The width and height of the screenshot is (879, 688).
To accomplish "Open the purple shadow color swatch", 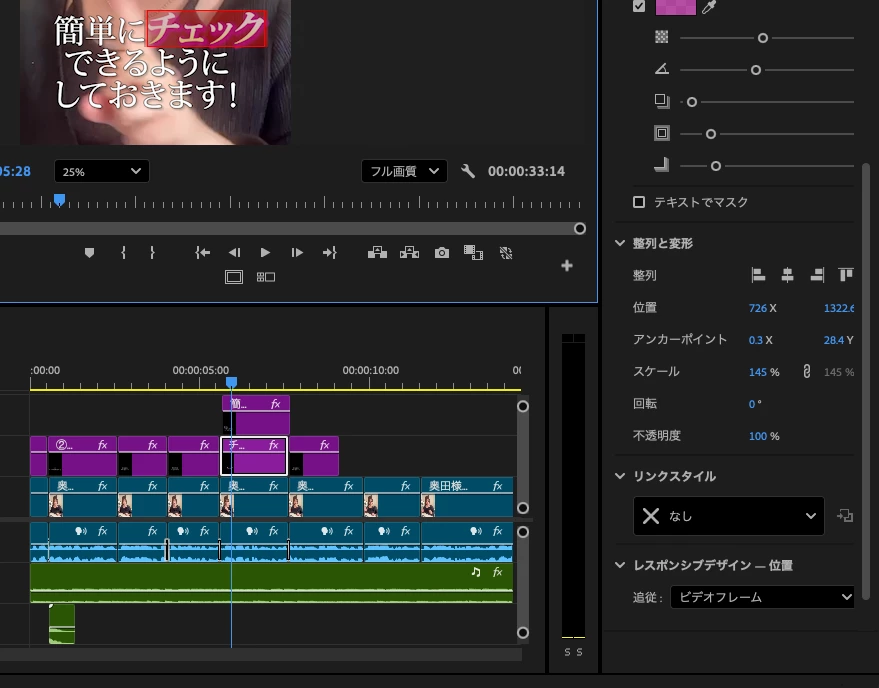I will click(x=676, y=7).
